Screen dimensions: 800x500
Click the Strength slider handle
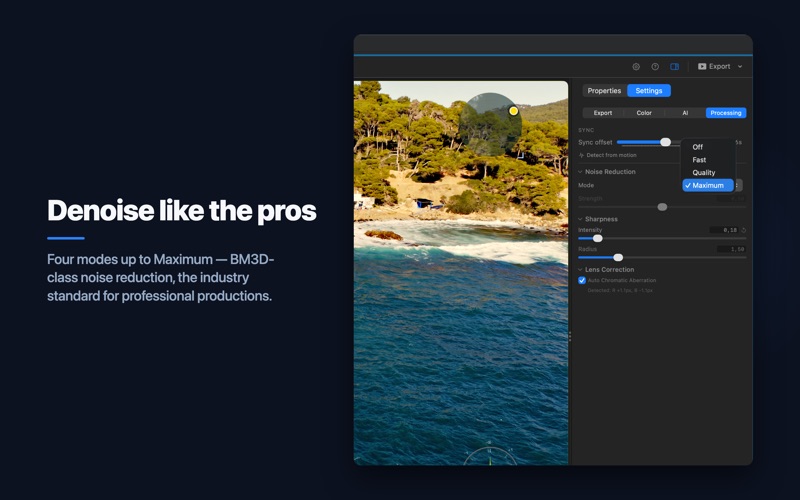662,207
